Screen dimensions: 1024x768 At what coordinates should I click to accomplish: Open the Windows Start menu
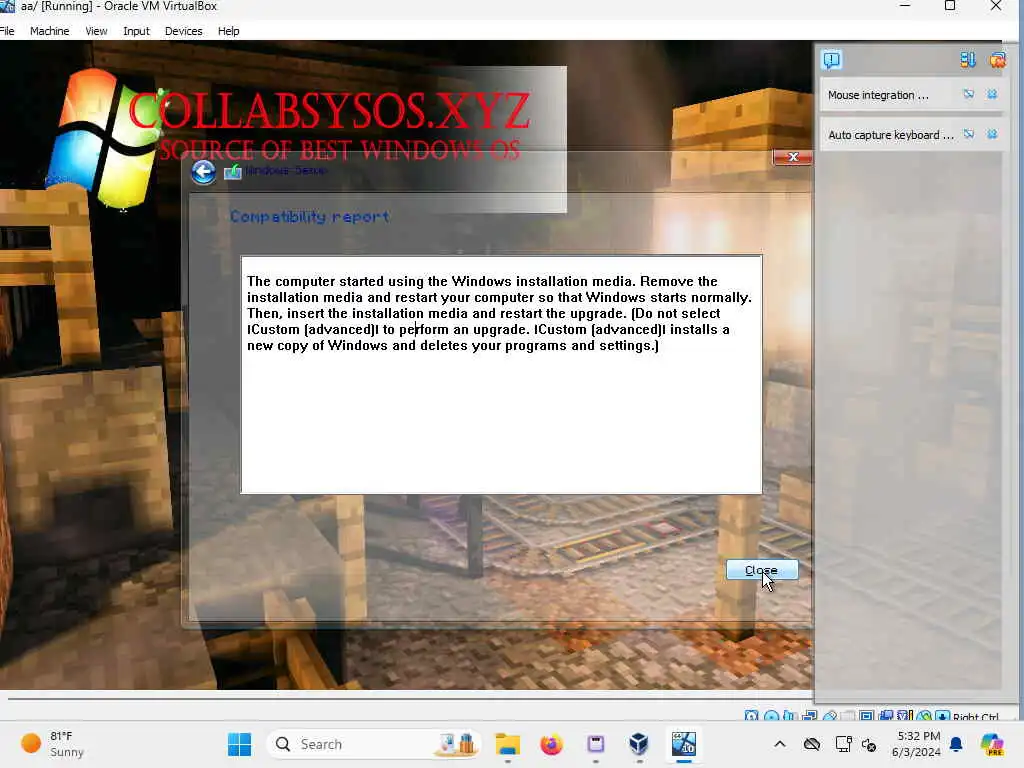(239, 744)
